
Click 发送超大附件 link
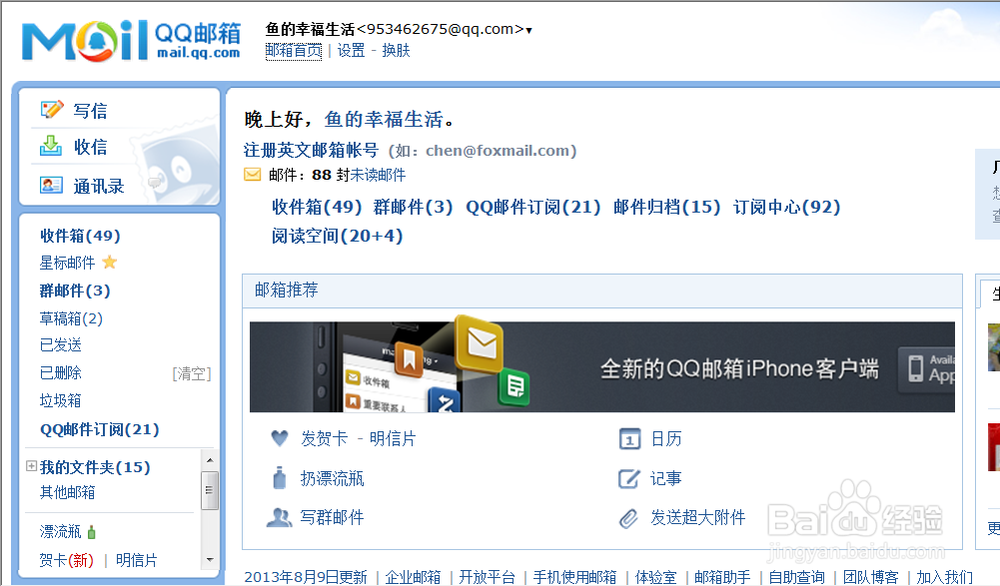tap(698, 517)
